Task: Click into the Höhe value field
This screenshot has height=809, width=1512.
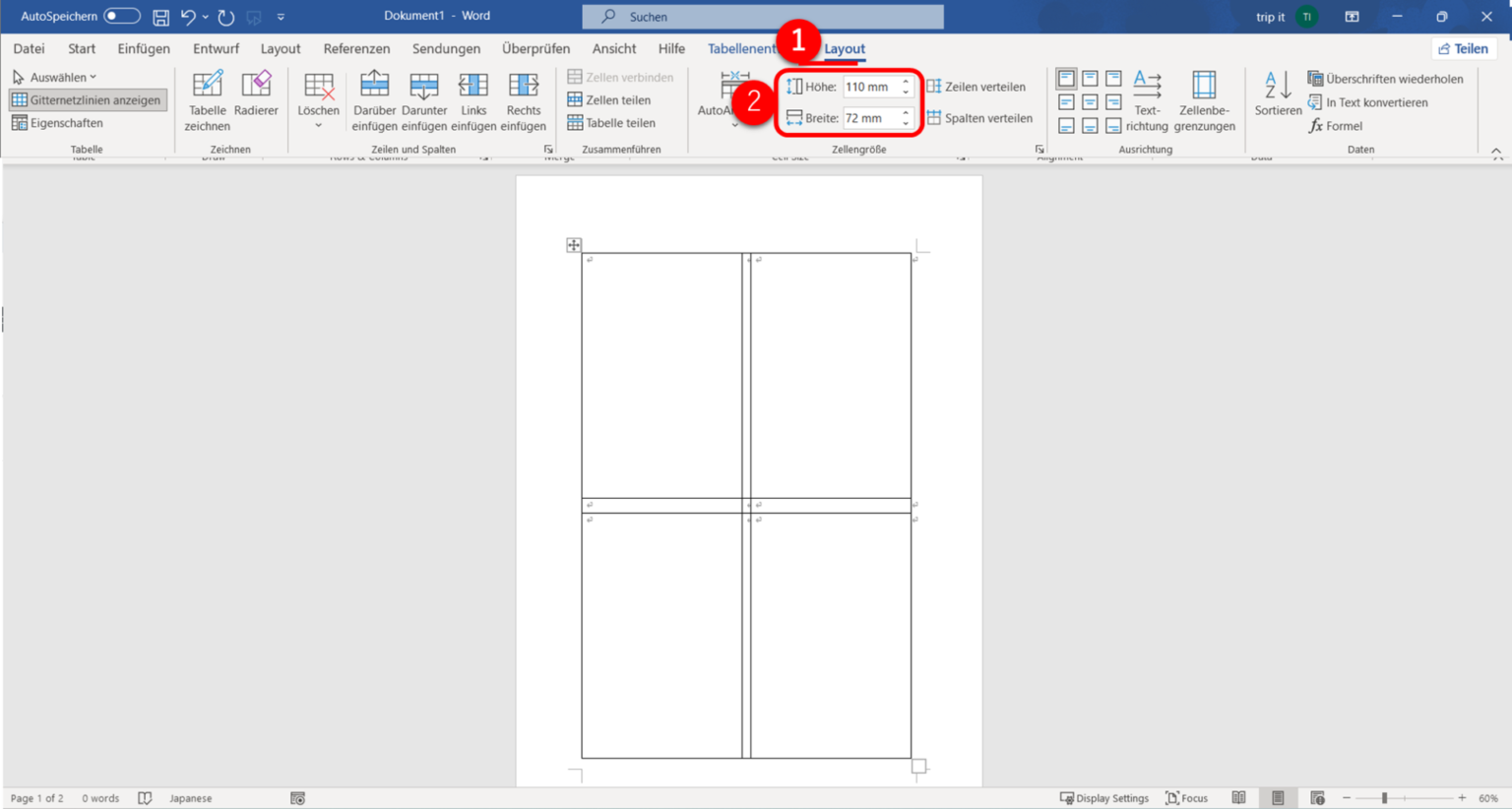Action: coord(870,87)
